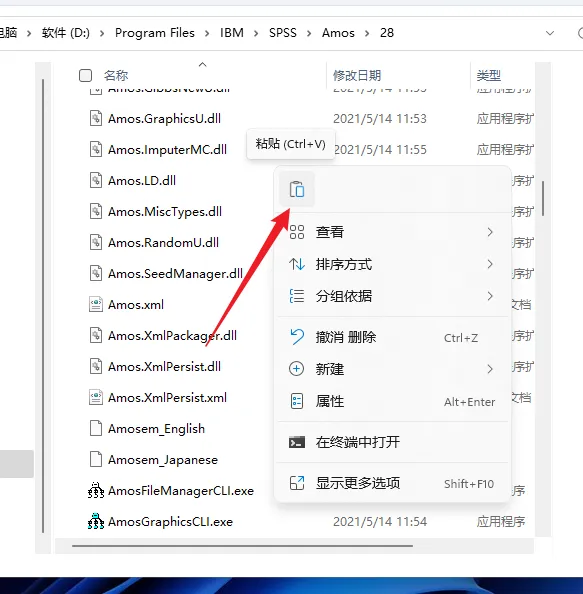Sort by 名称 column header
The height and width of the screenshot is (594, 583).
[x=116, y=75]
